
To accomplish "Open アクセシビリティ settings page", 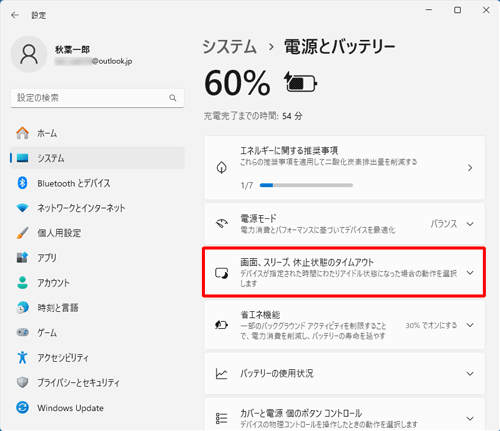I will pos(97,357).
